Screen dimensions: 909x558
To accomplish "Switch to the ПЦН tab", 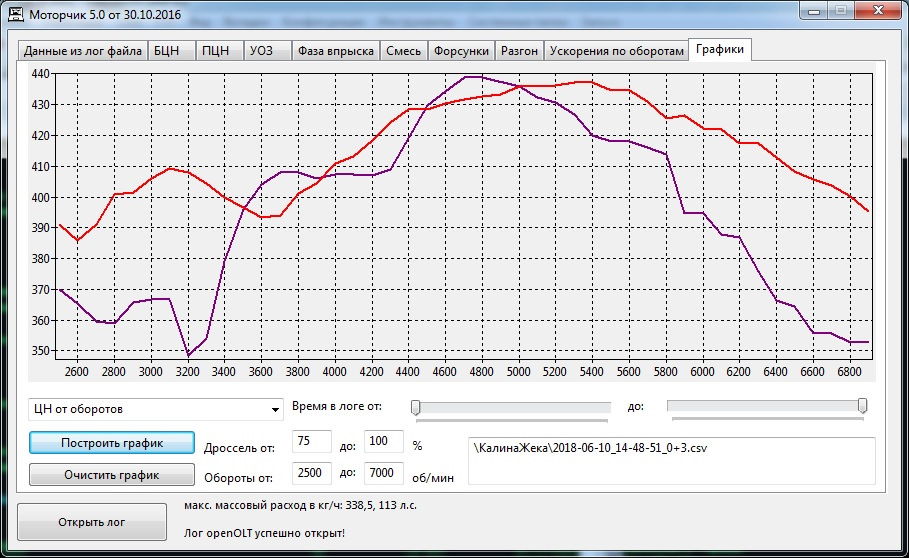I will tap(220, 51).
